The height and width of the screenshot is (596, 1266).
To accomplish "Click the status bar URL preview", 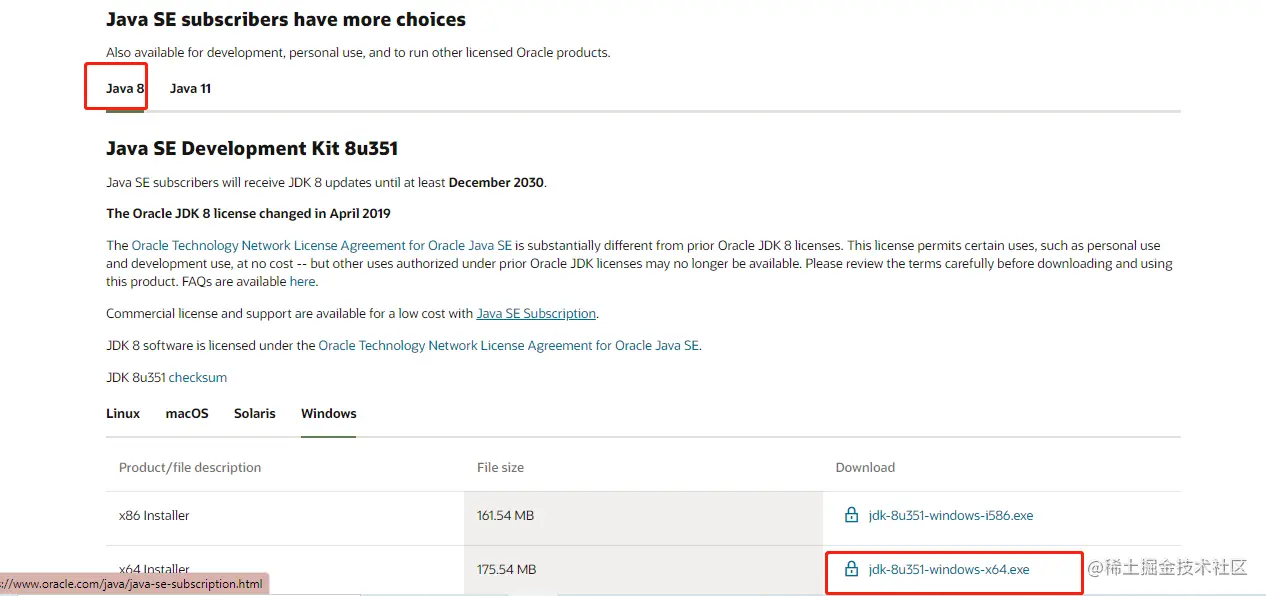I will [134, 584].
